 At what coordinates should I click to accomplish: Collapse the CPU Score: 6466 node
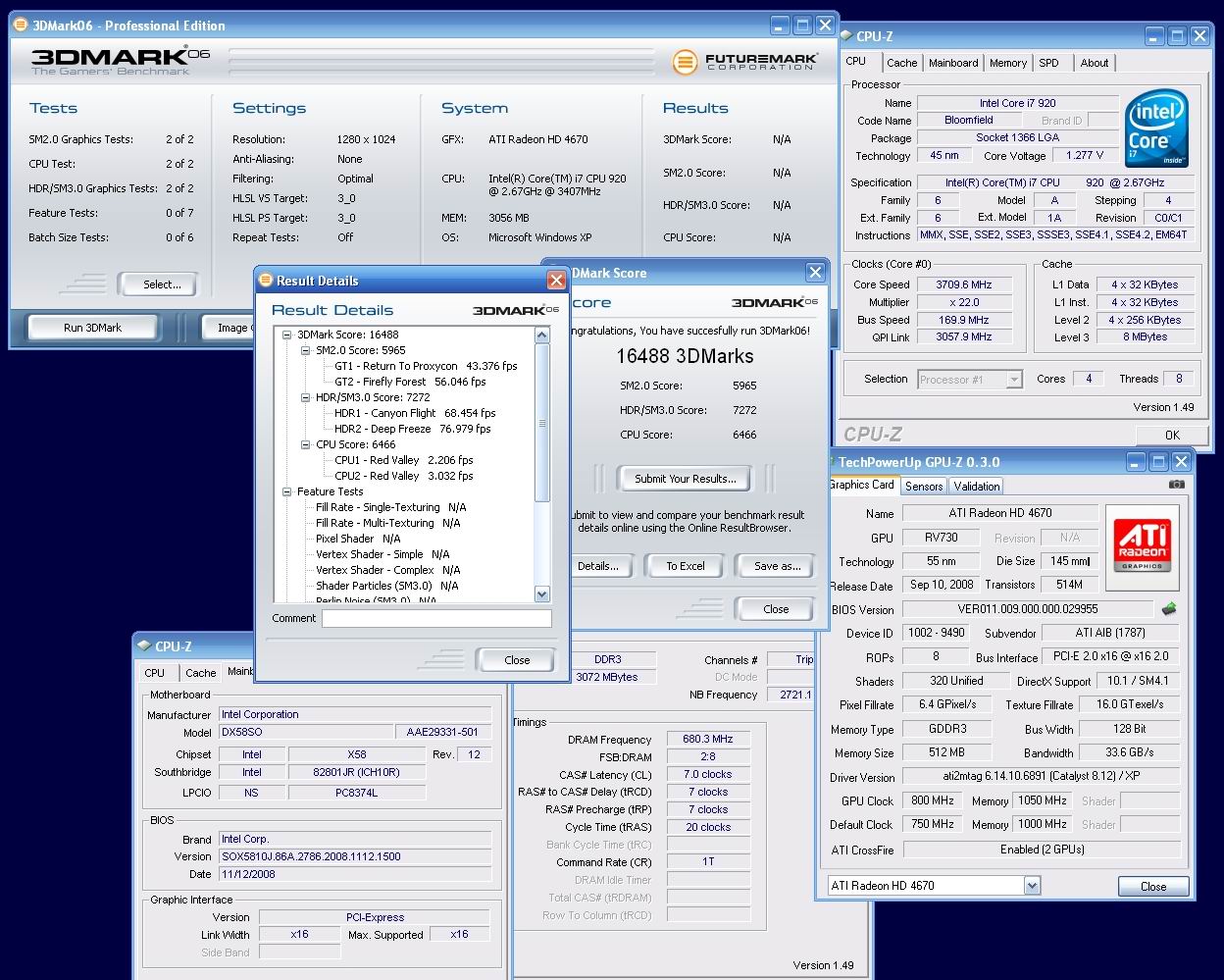[306, 444]
